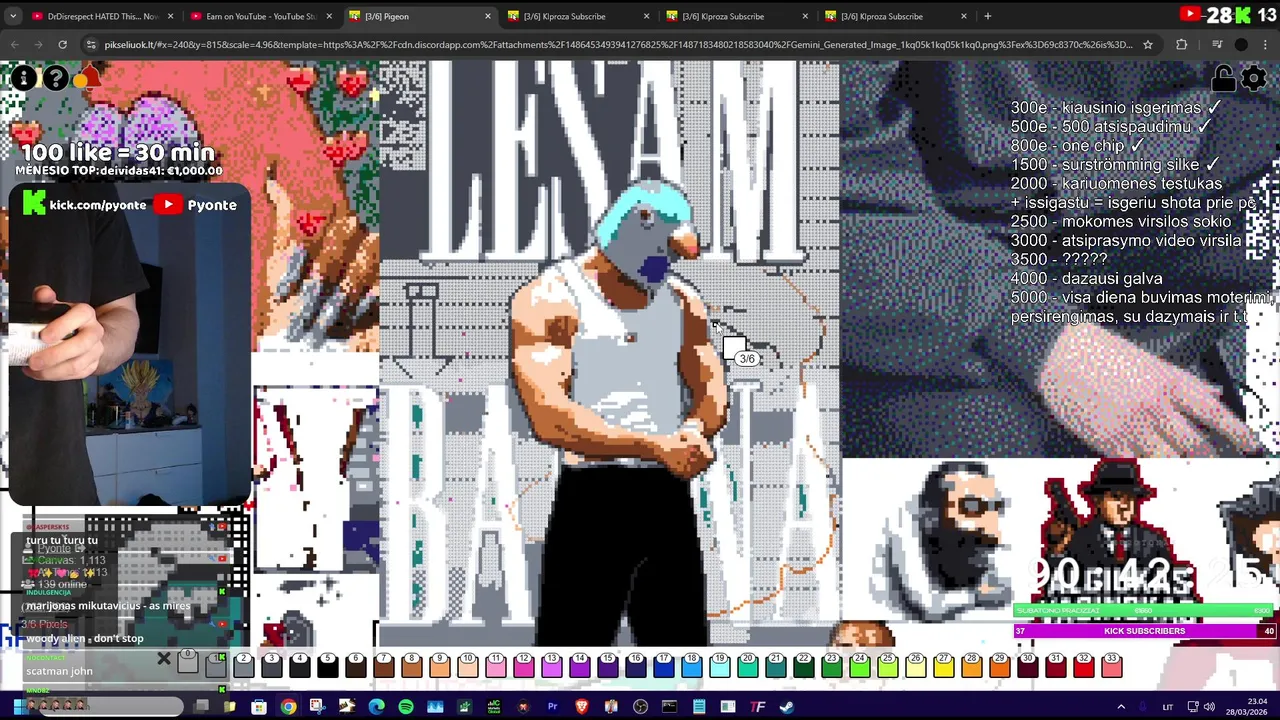Toggle the orange notification bell

click(88, 78)
